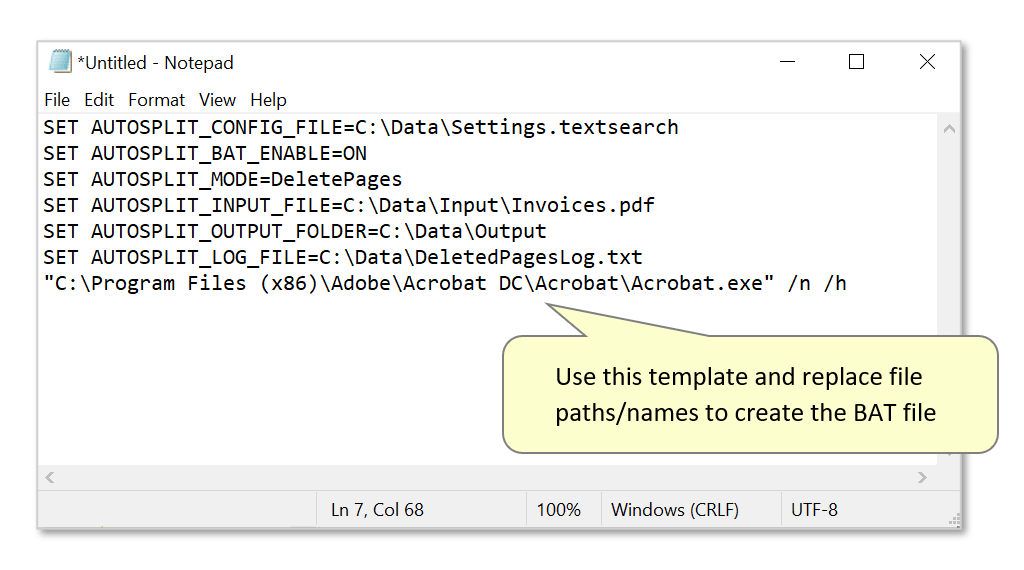Image resolution: width=1024 pixels, height=570 pixels.
Task: Click the vertical scrollbar up arrow
Action: tap(949, 129)
